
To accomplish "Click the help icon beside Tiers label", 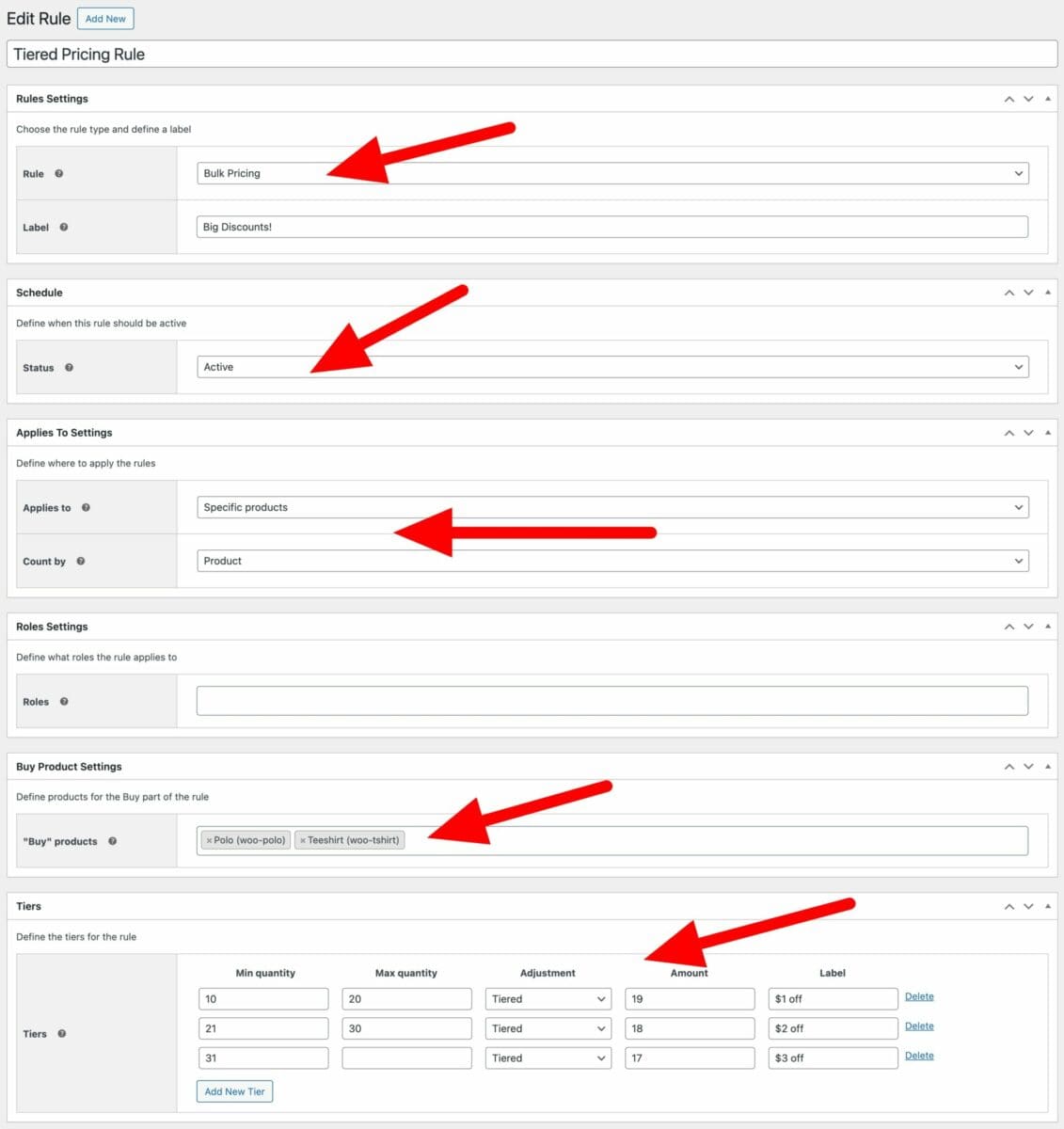I will (x=62, y=1034).
